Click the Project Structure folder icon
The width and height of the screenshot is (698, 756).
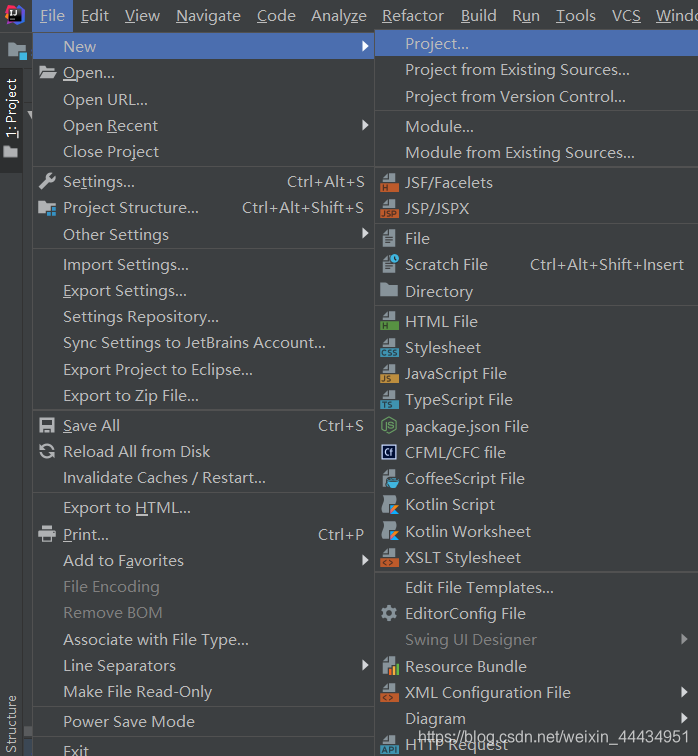pos(47,208)
